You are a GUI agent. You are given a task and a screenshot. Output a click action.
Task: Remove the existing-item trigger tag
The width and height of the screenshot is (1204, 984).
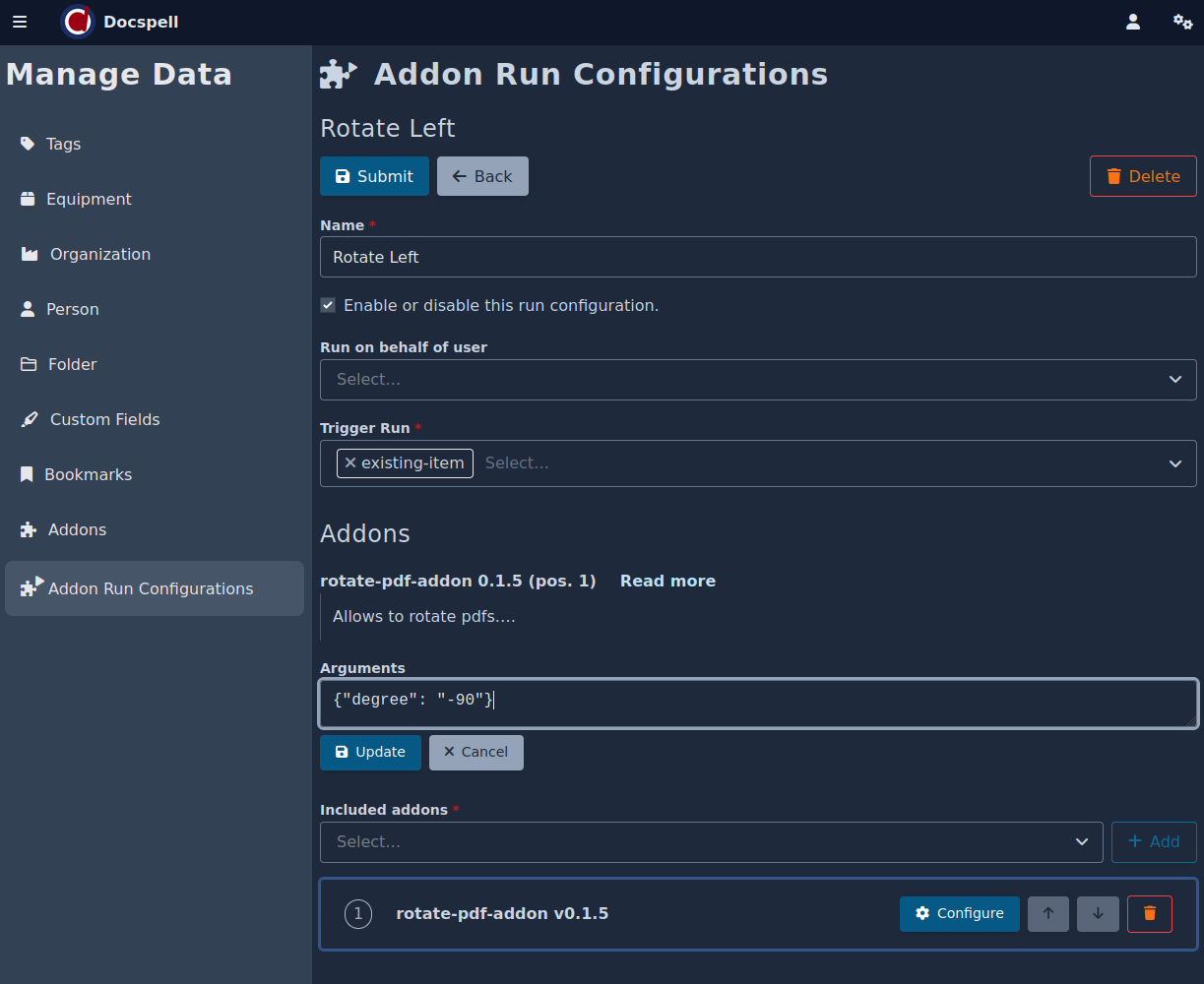tap(350, 462)
